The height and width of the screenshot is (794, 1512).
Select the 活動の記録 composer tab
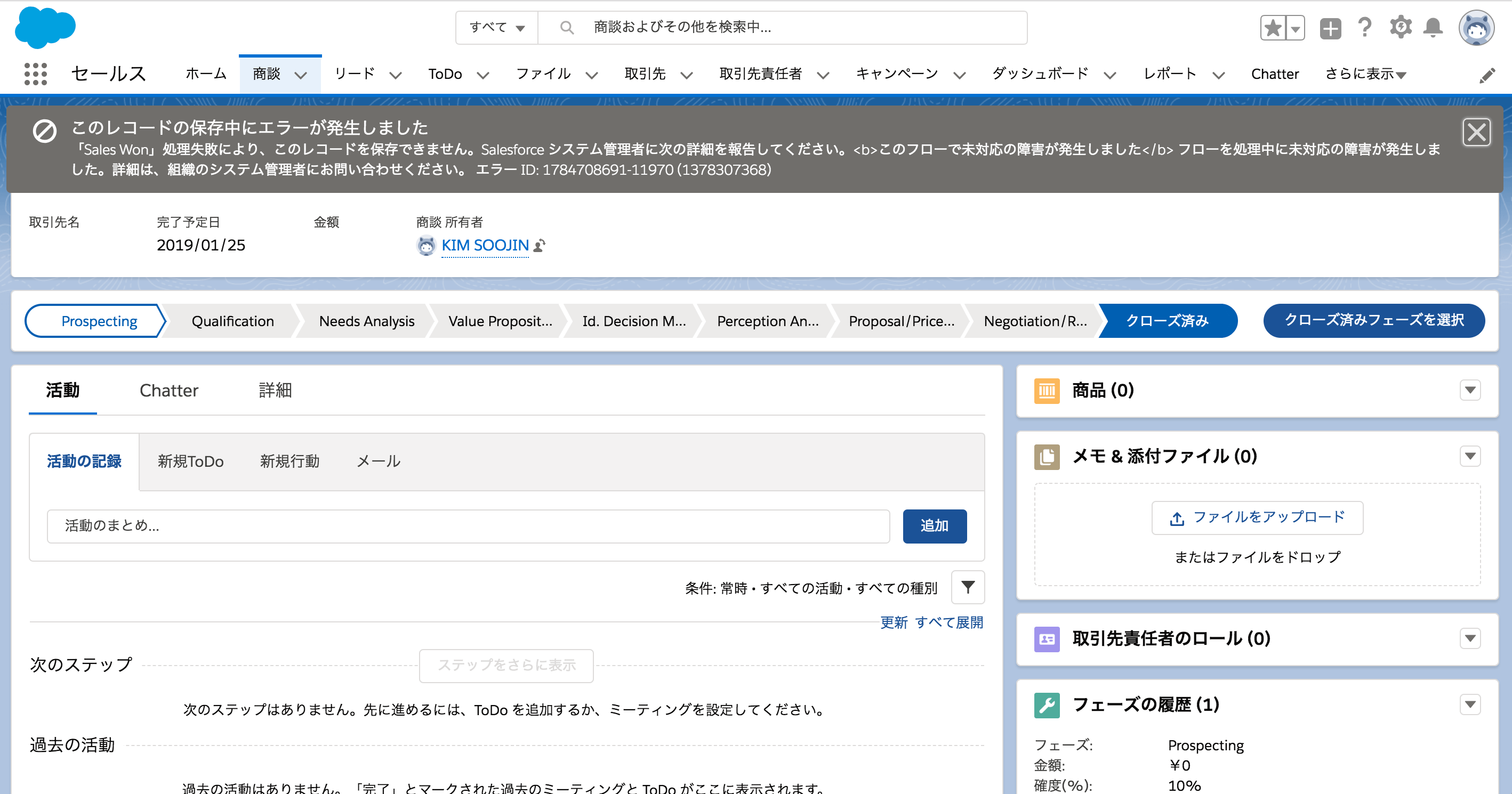(x=84, y=462)
